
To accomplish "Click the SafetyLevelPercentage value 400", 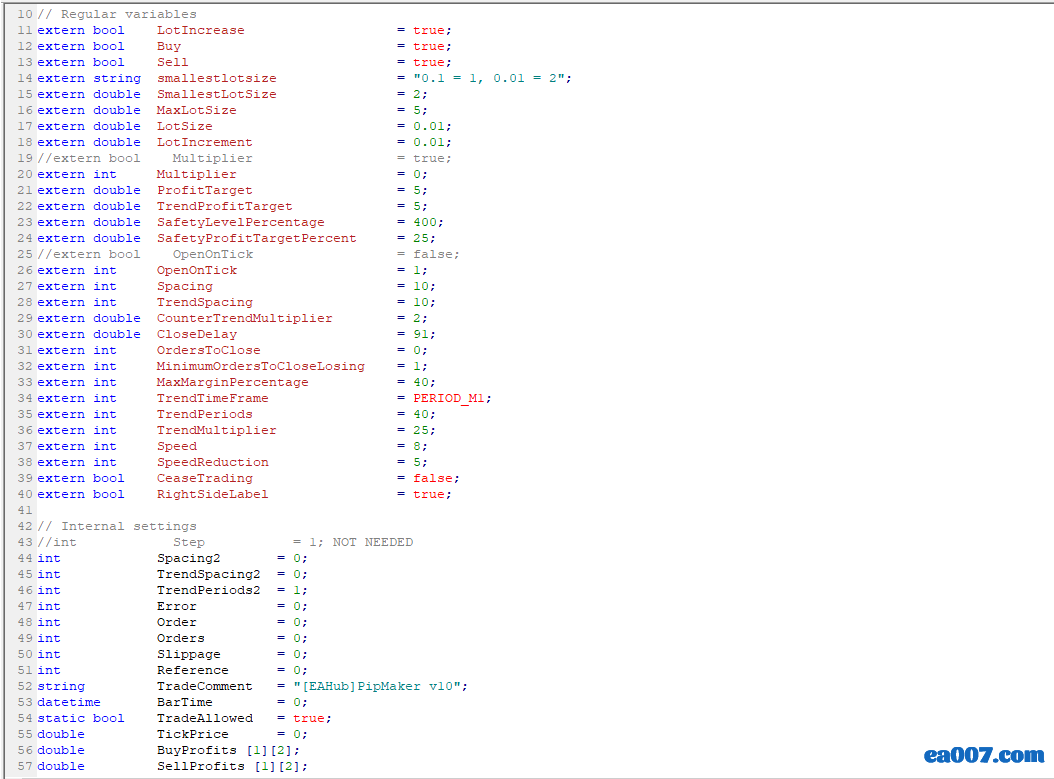I will point(427,222).
